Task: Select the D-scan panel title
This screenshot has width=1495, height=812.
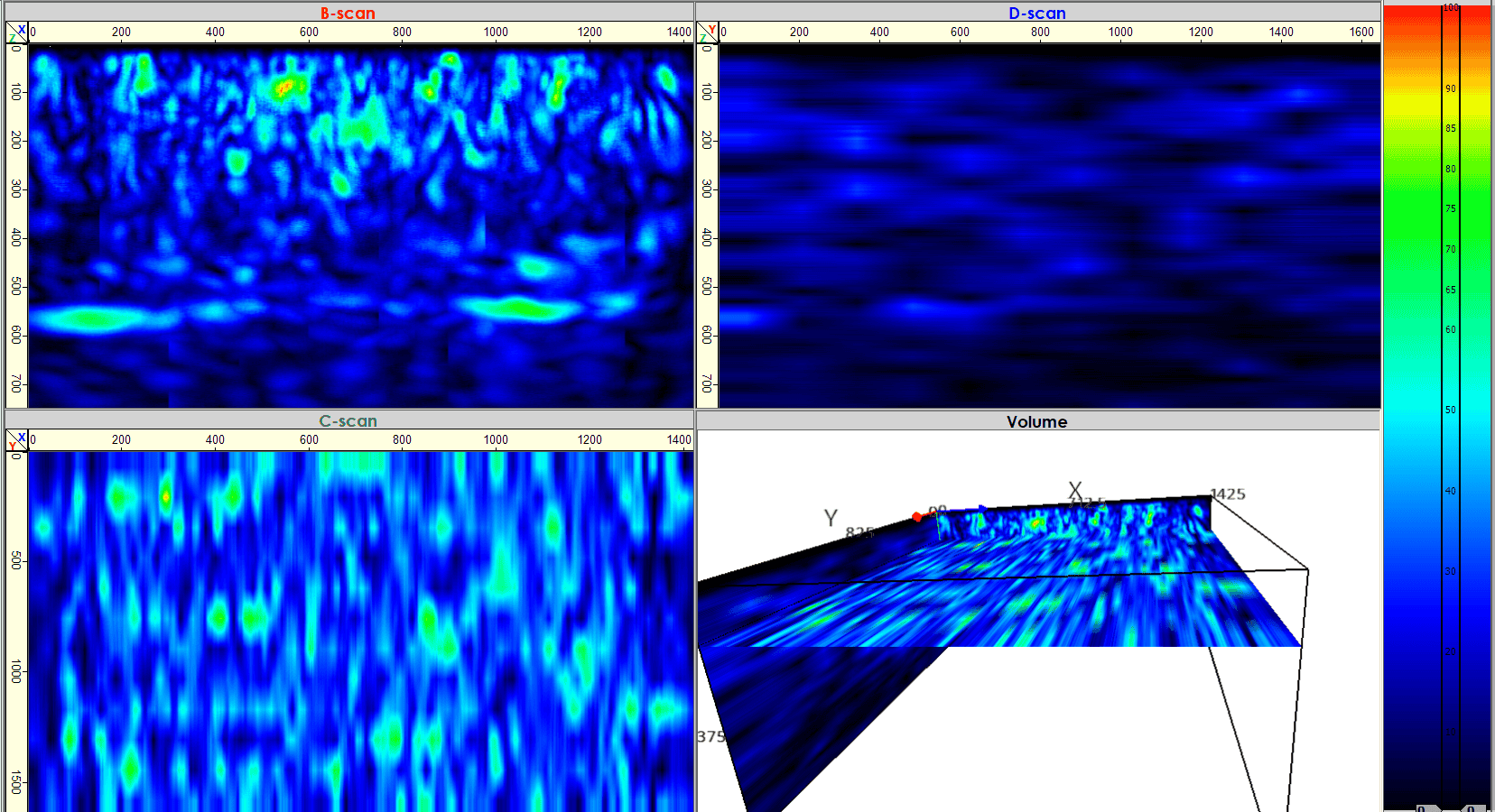Action: click(1037, 13)
